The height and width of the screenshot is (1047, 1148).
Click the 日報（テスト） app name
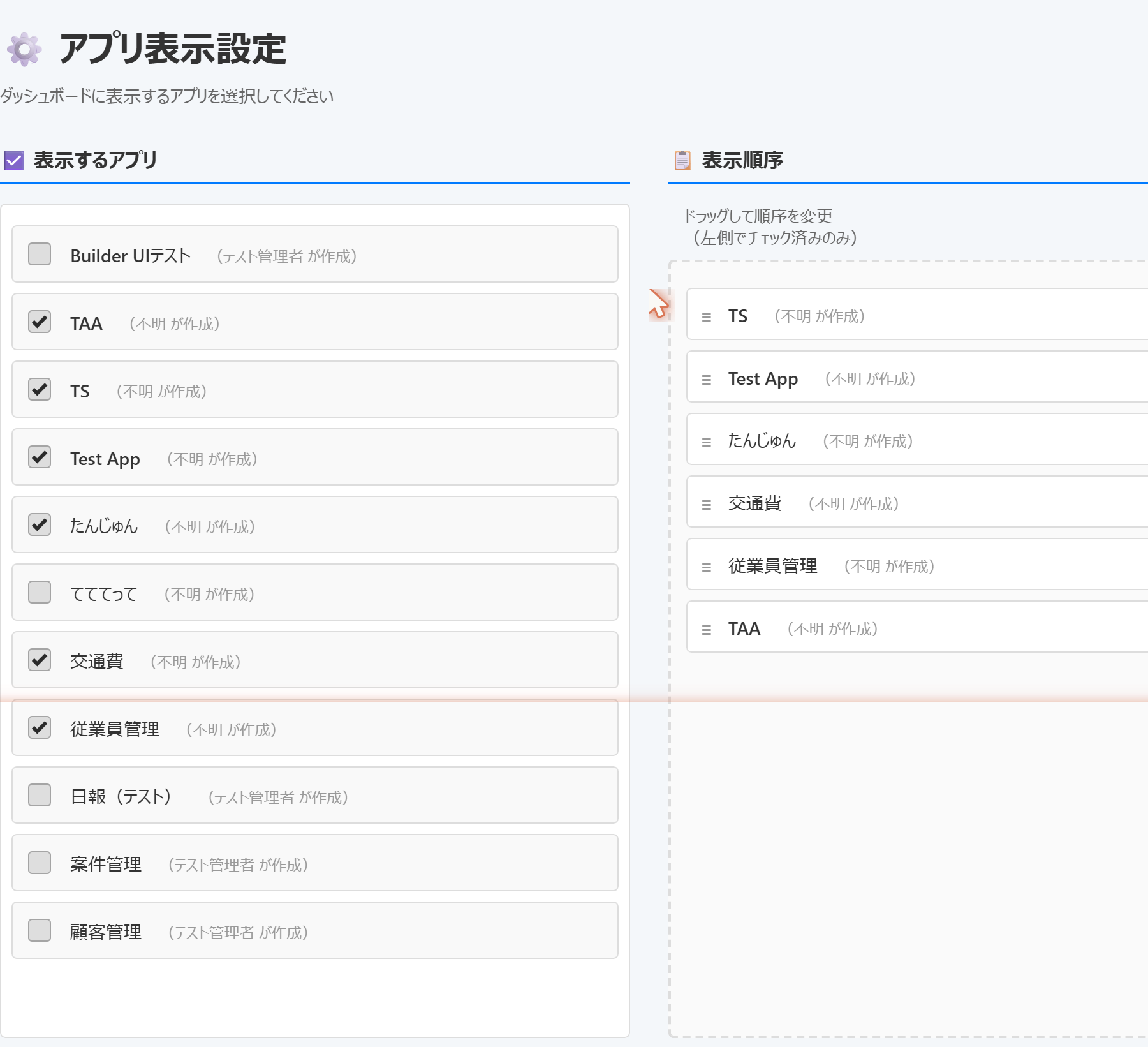[x=121, y=797]
